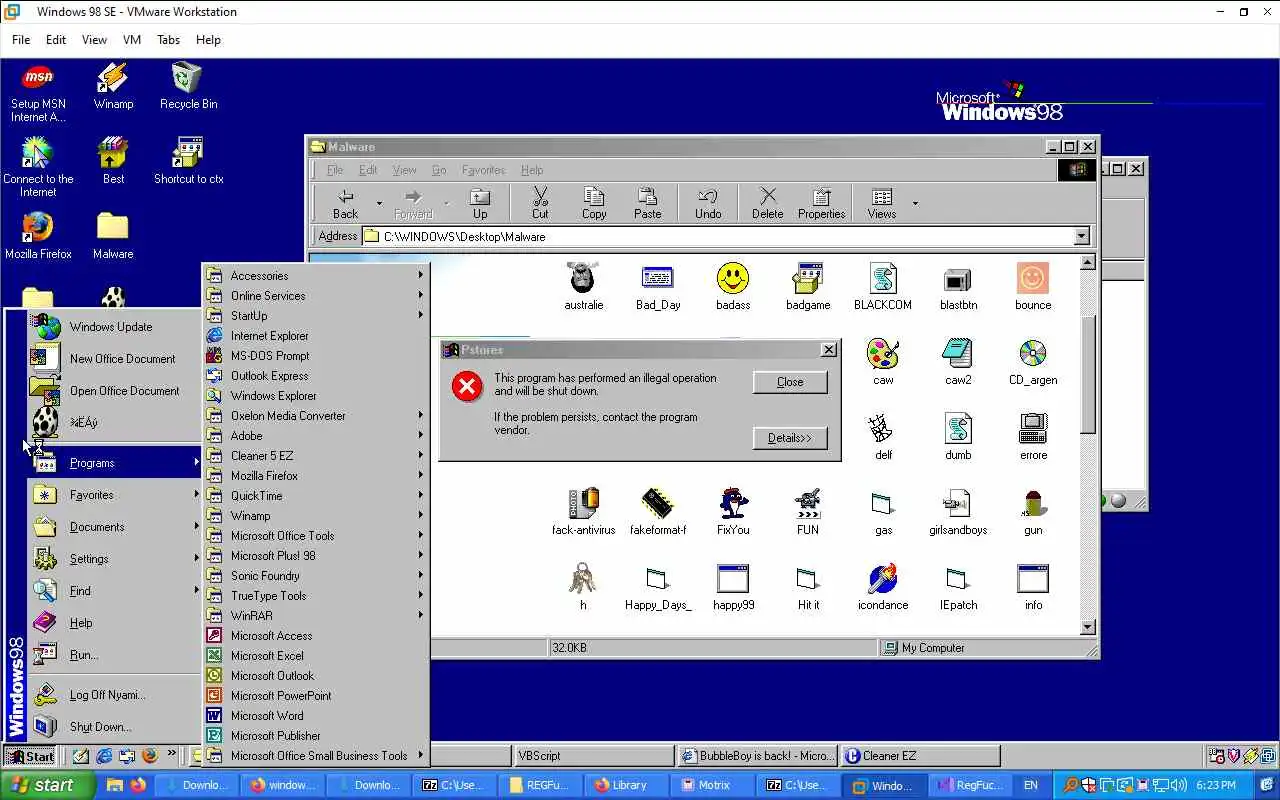Open the VMware Tabs menu

tap(168, 40)
